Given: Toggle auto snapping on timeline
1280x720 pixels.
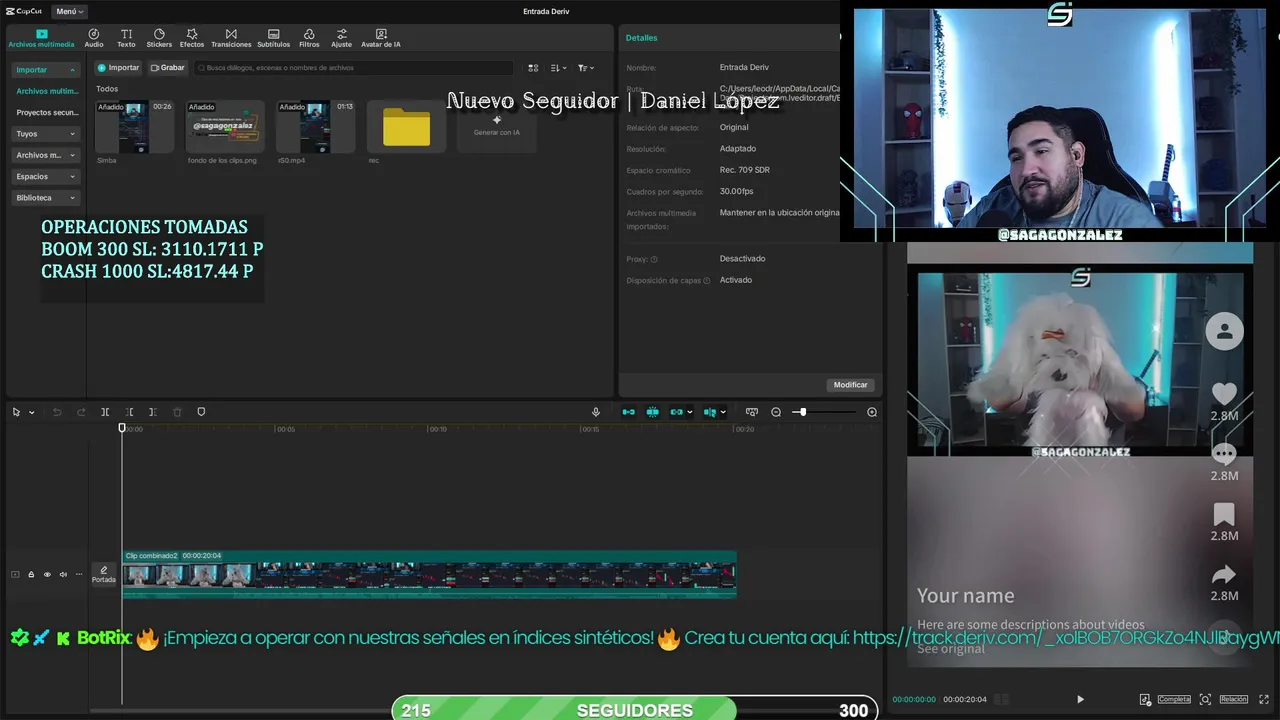Looking at the screenshot, I should pyautogui.click(x=653, y=412).
